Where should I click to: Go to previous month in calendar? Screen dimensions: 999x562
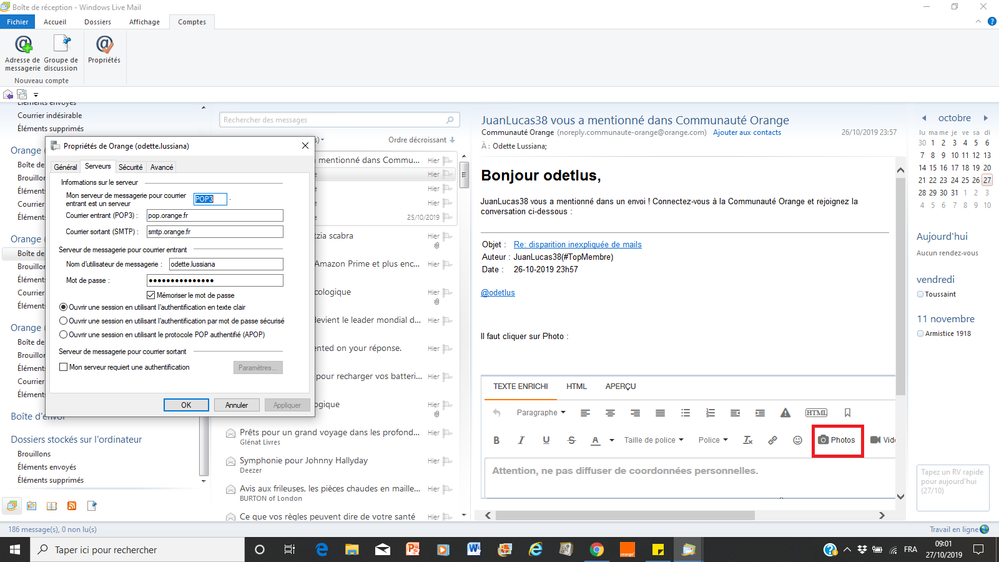click(x=924, y=118)
